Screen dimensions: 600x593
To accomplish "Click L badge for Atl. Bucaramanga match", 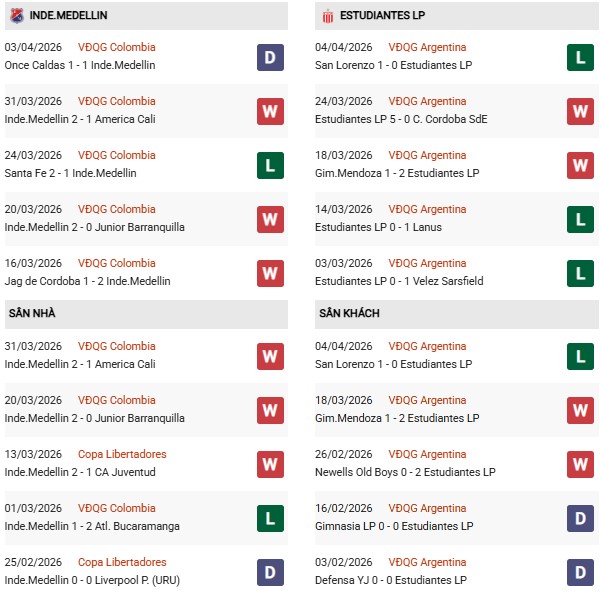I will pos(270,518).
